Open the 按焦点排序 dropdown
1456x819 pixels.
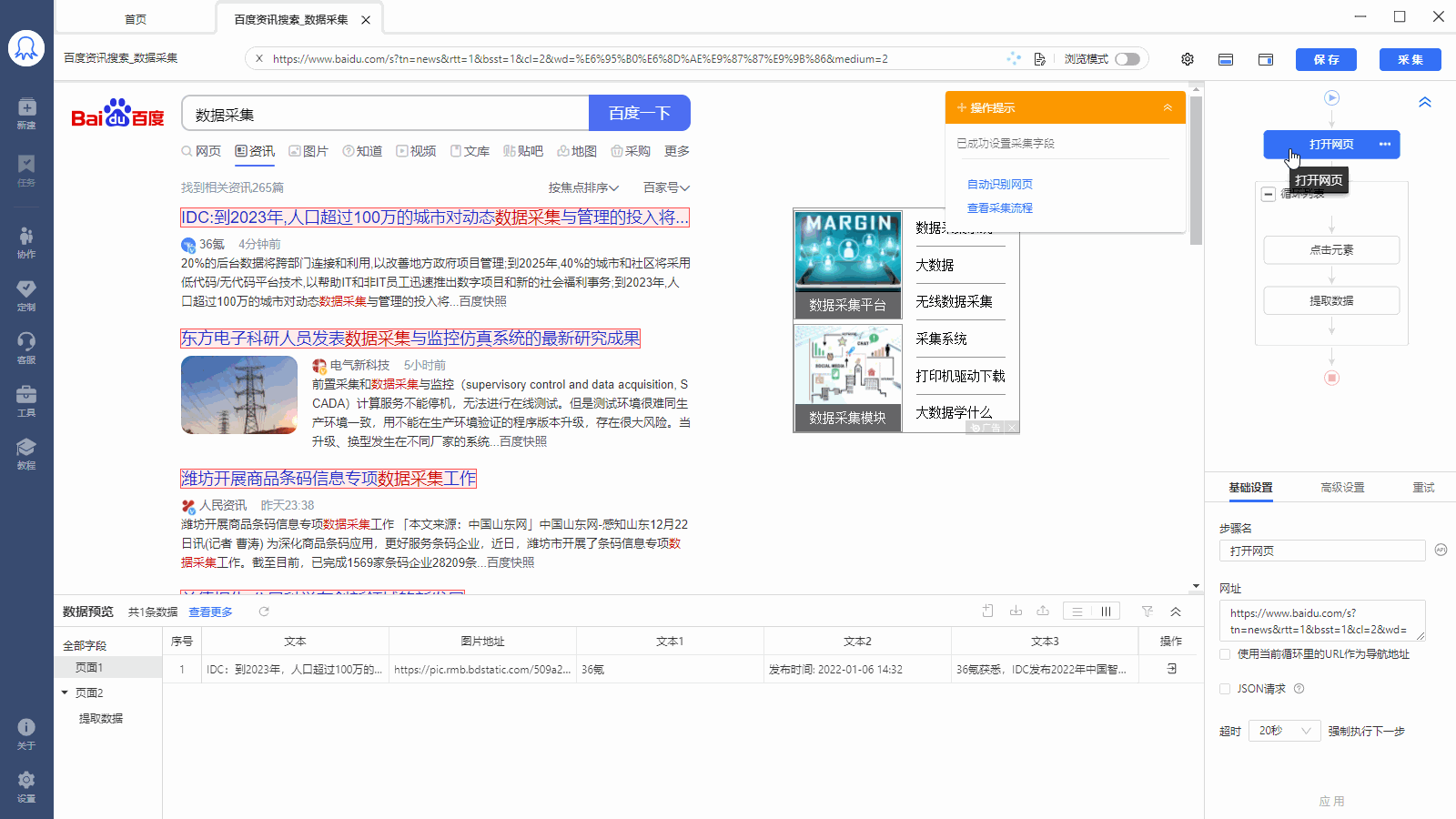(x=583, y=187)
